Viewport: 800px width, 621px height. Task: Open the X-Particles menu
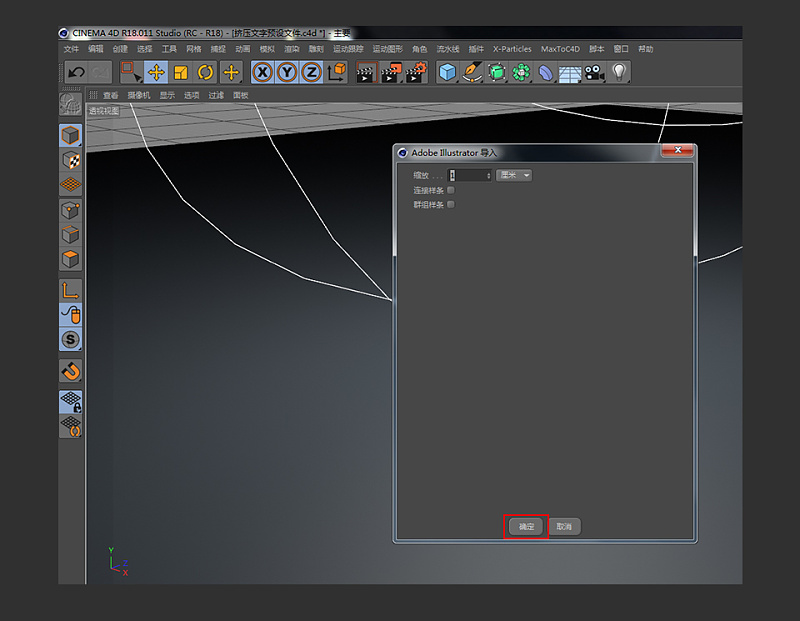coord(512,49)
